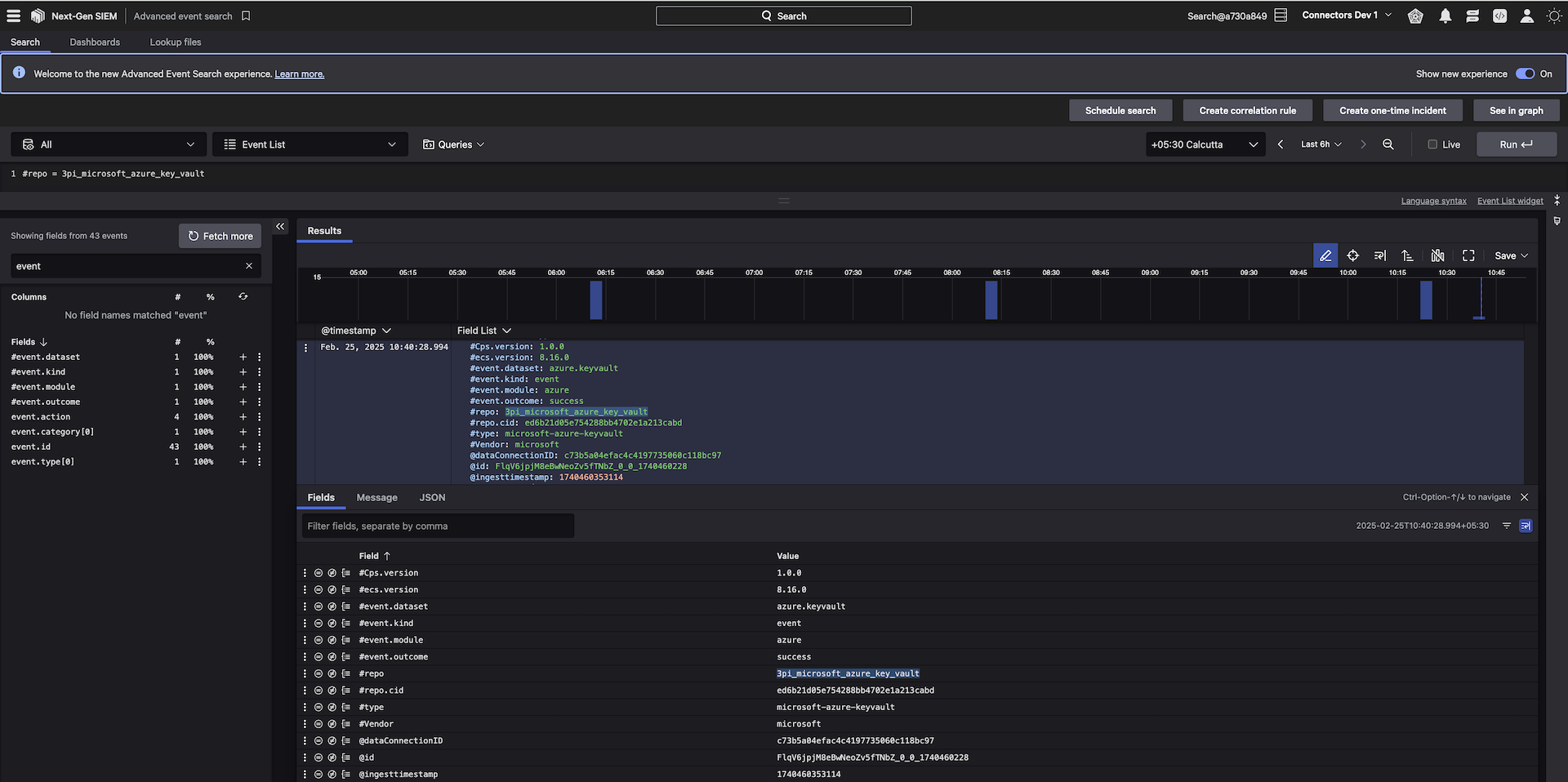Viewport: 1568px width, 782px height.
Task: Open the Last 6h time range dropdown
Action: coord(1321,144)
